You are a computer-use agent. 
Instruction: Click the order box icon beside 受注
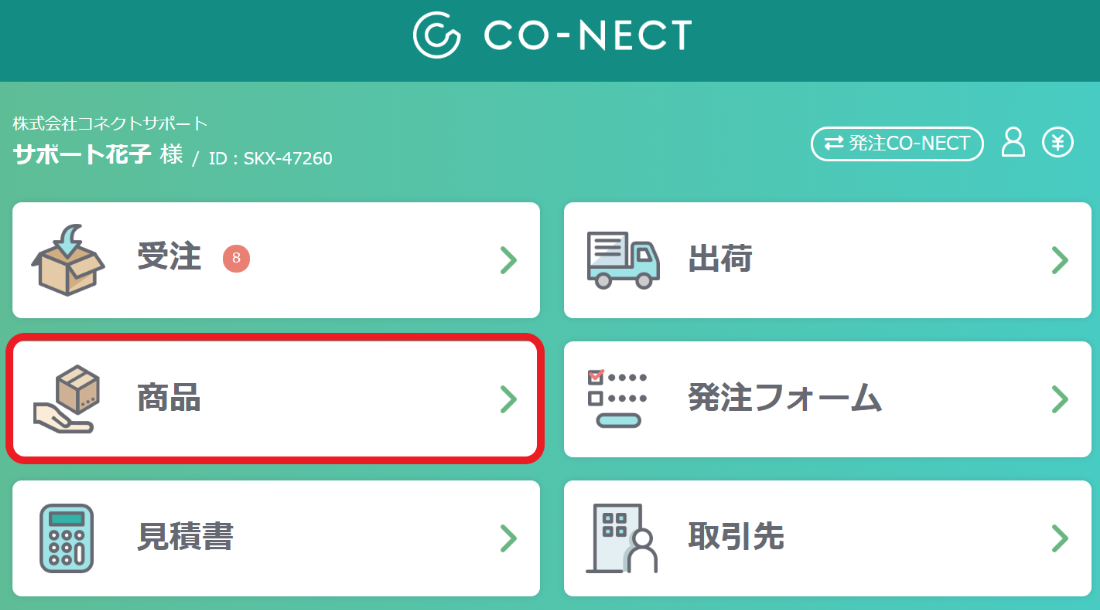[x=68, y=260]
